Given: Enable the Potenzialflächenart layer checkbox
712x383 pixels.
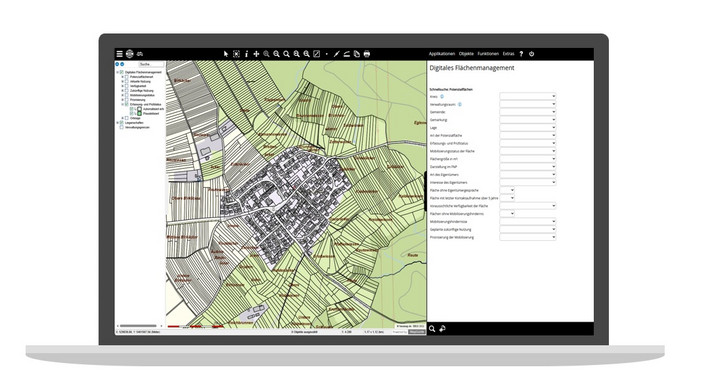Looking at the screenshot, I should click(127, 77).
